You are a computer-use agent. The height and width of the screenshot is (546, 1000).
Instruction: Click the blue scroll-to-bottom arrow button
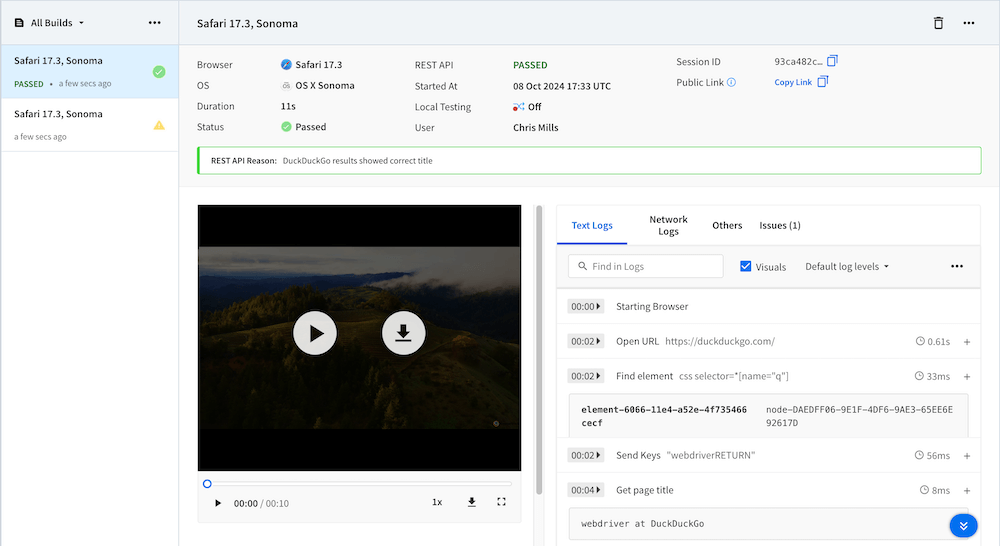[963, 526]
